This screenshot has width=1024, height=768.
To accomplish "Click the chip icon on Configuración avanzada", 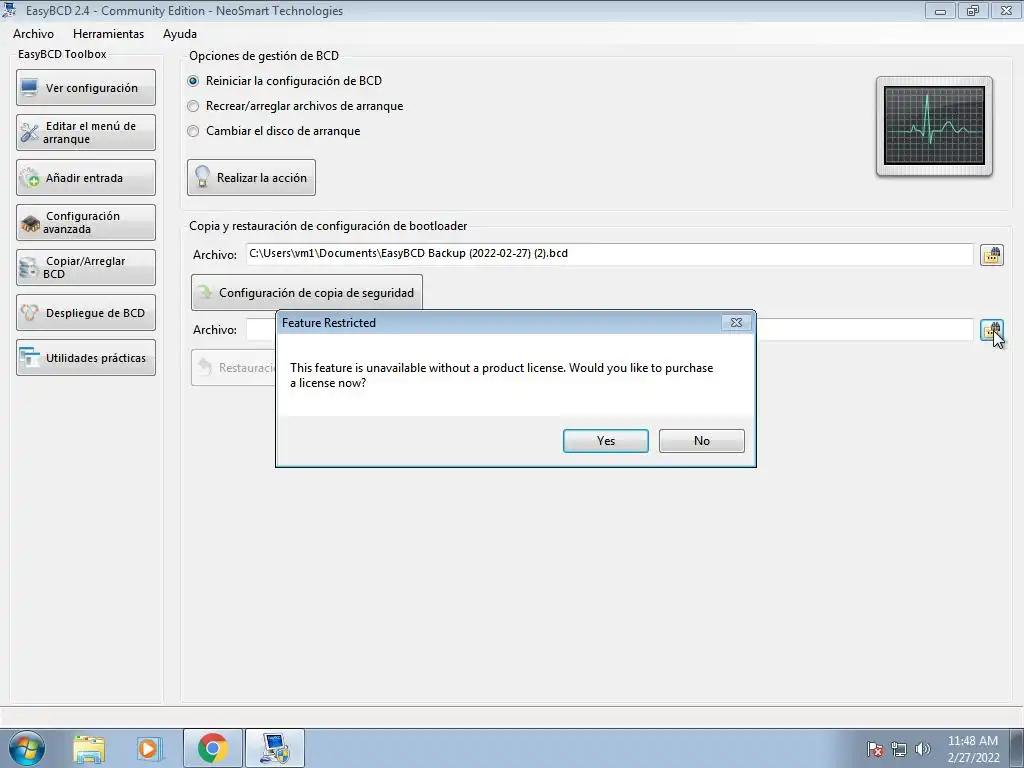I will pyautogui.click(x=29, y=224).
